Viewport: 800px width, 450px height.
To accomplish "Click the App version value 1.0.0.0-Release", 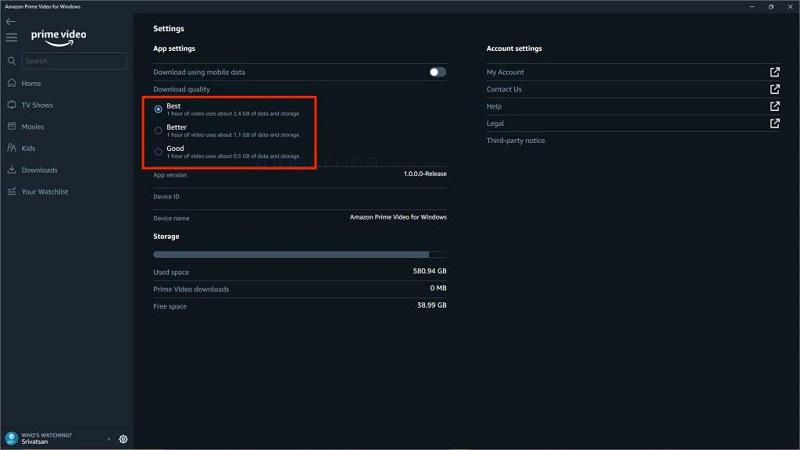I will pyautogui.click(x=424, y=174).
